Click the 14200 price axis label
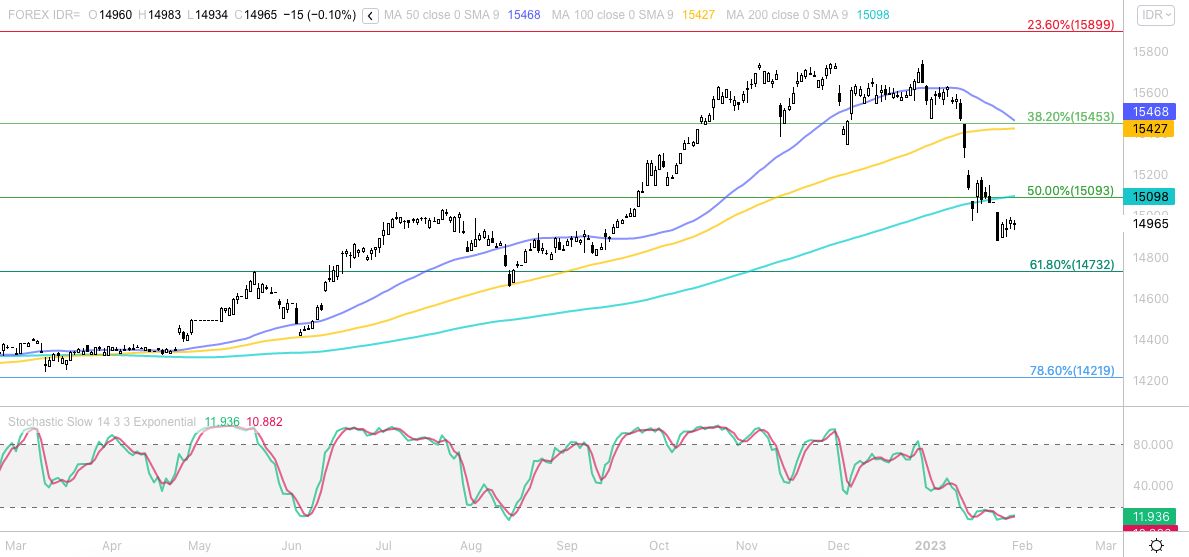1189x557 pixels. (1150, 380)
